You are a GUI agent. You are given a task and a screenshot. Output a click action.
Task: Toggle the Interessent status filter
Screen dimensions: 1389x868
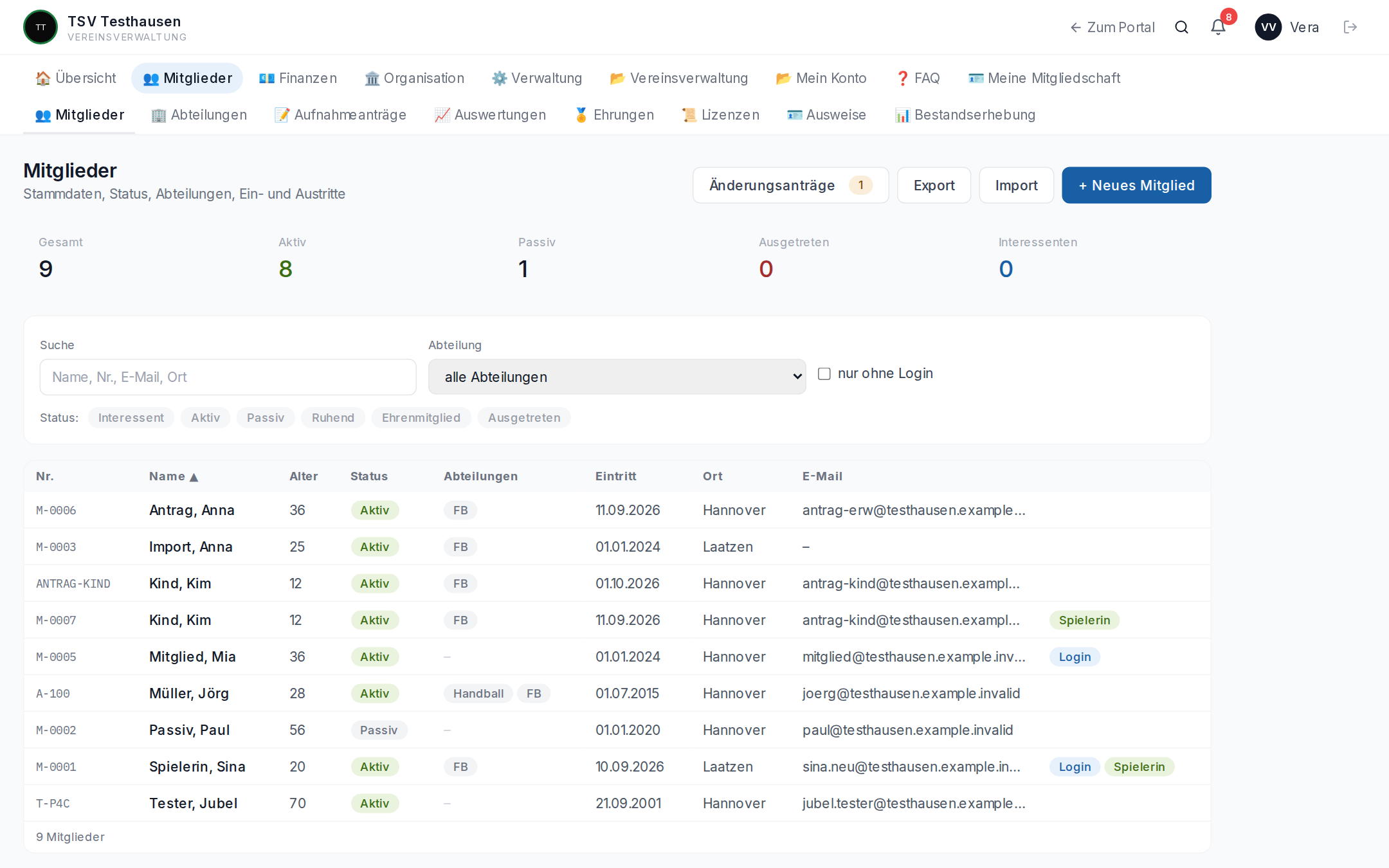click(x=131, y=417)
